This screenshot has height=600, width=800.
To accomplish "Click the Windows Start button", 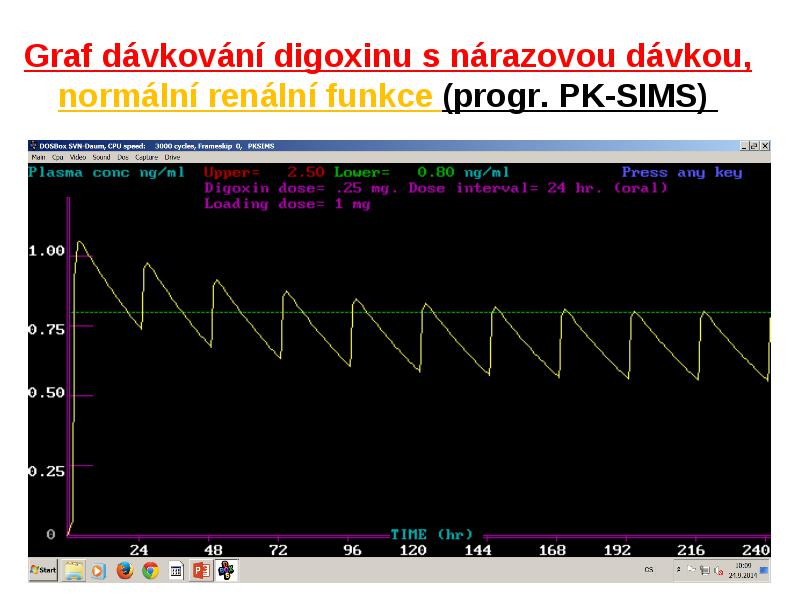I will 43,570.
